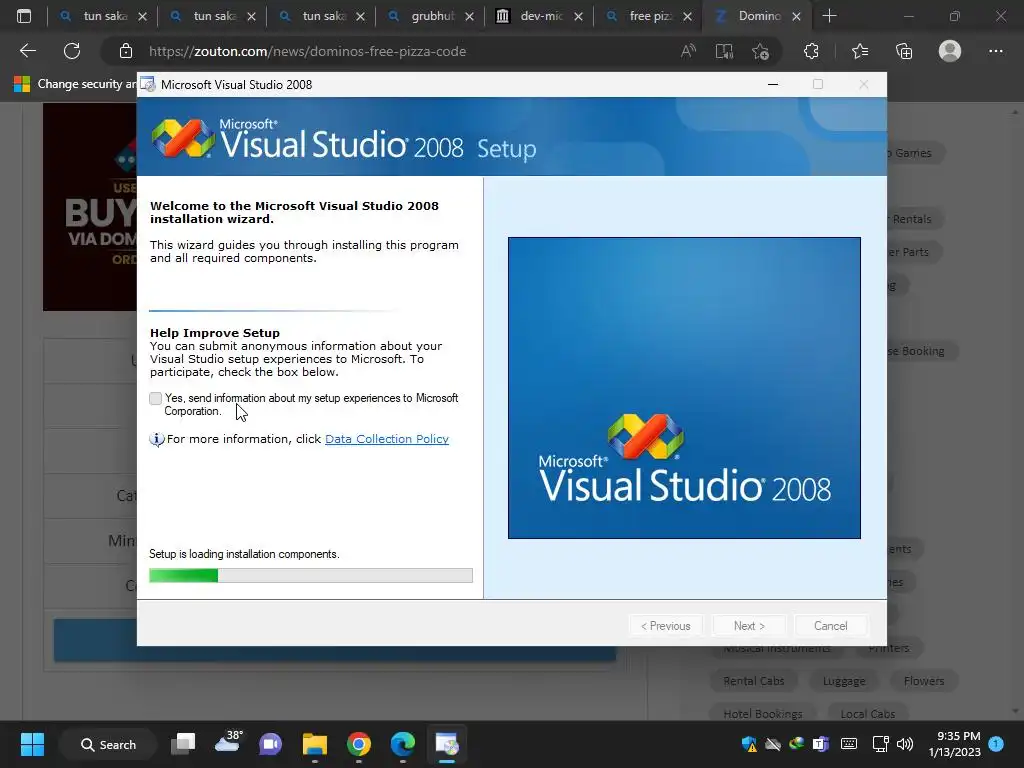
Task: Open Windows Security tray icon
Action: click(749, 744)
